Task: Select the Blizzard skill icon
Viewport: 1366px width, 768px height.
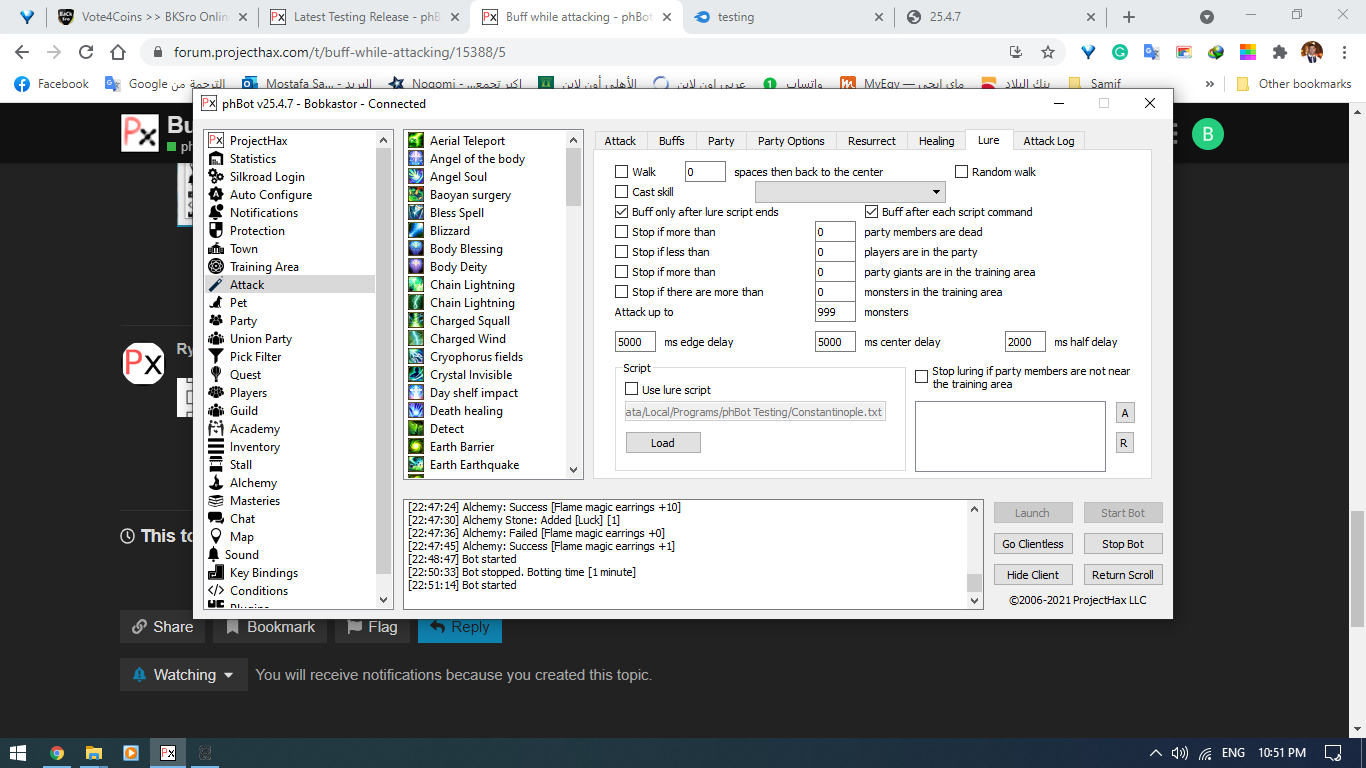Action: pos(417,231)
